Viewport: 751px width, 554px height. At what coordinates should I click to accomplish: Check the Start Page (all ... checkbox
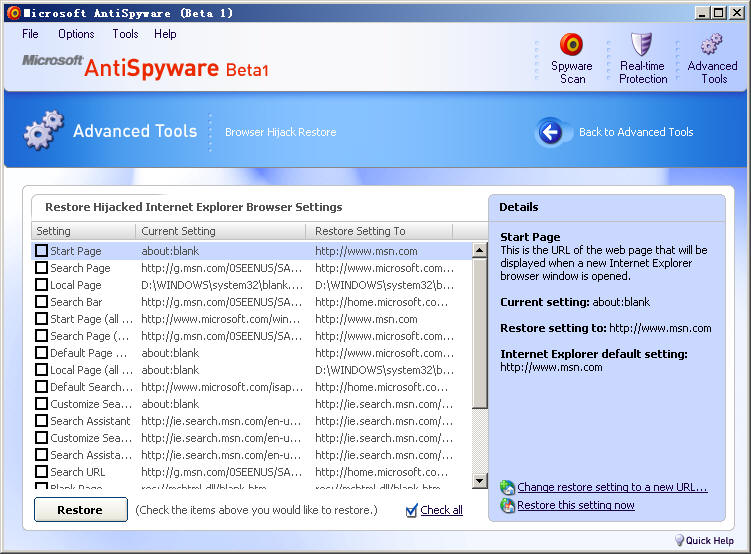click(42, 319)
